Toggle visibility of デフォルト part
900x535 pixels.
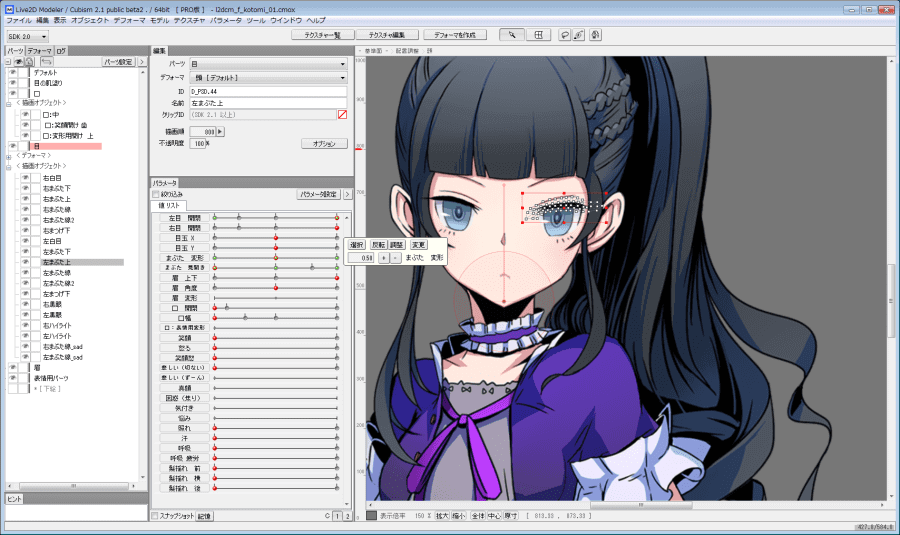click(13, 72)
